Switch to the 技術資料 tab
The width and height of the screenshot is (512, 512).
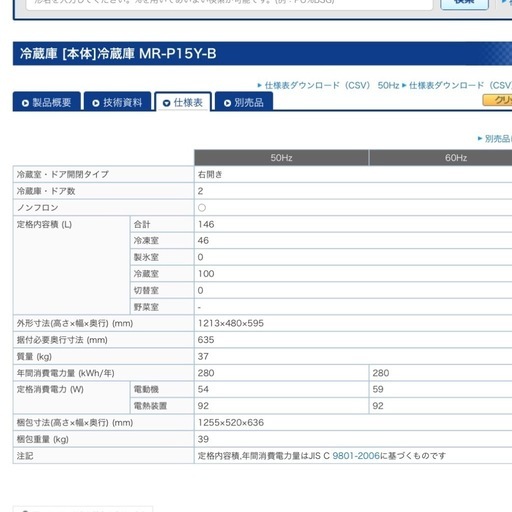tap(117, 102)
